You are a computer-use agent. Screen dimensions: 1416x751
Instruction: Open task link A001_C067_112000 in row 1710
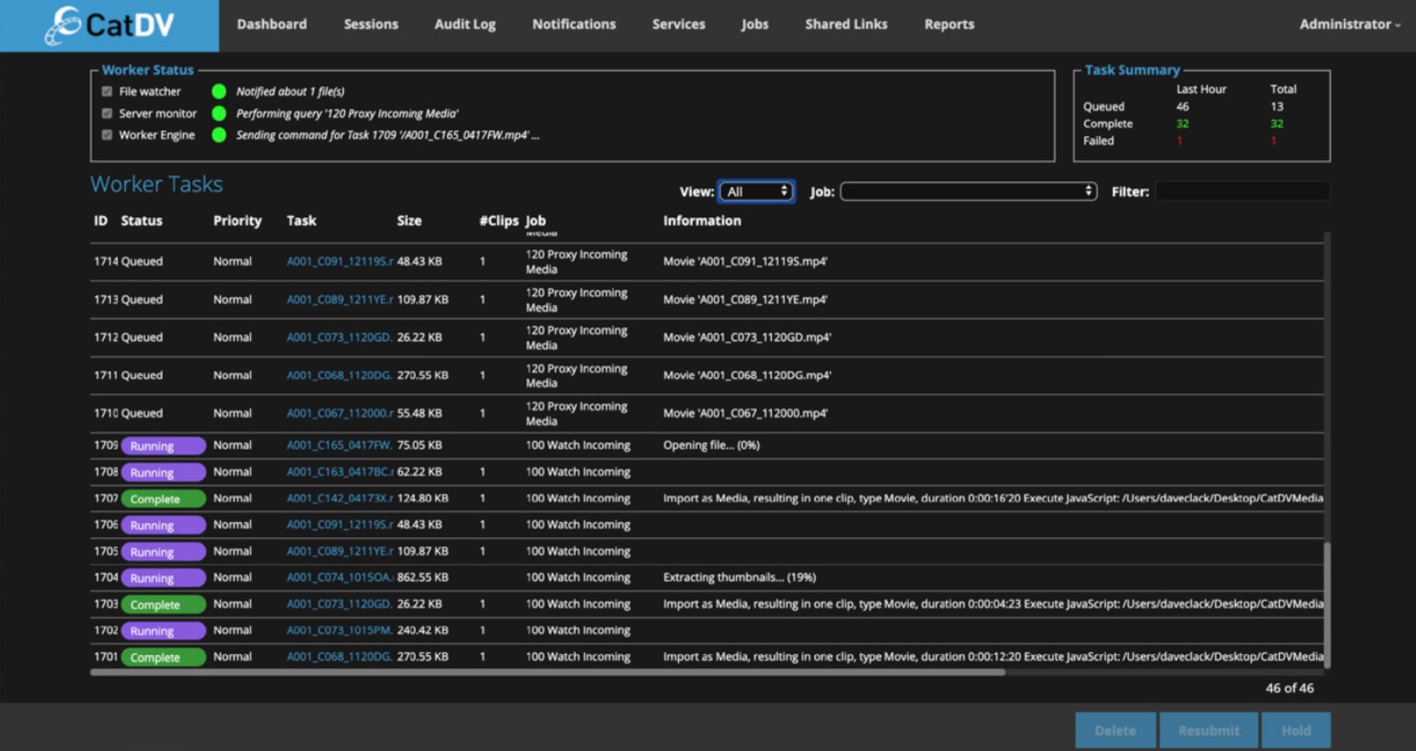[x=340, y=414]
